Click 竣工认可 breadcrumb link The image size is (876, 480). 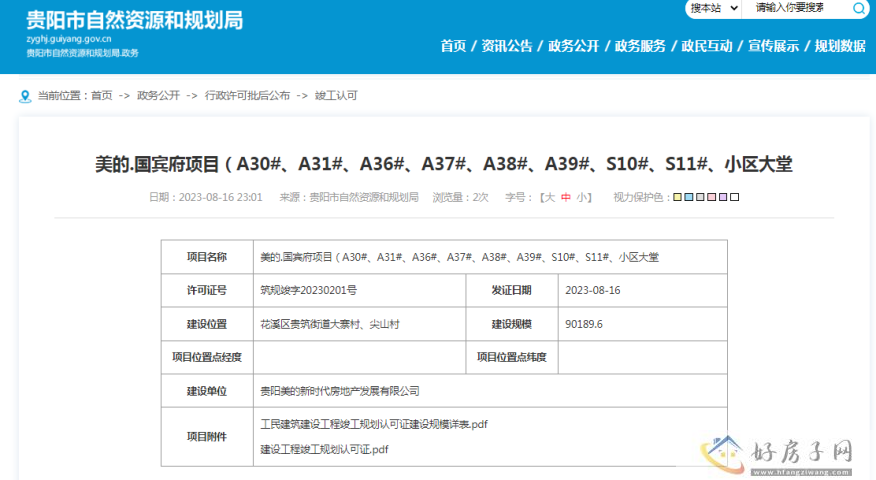(336, 96)
